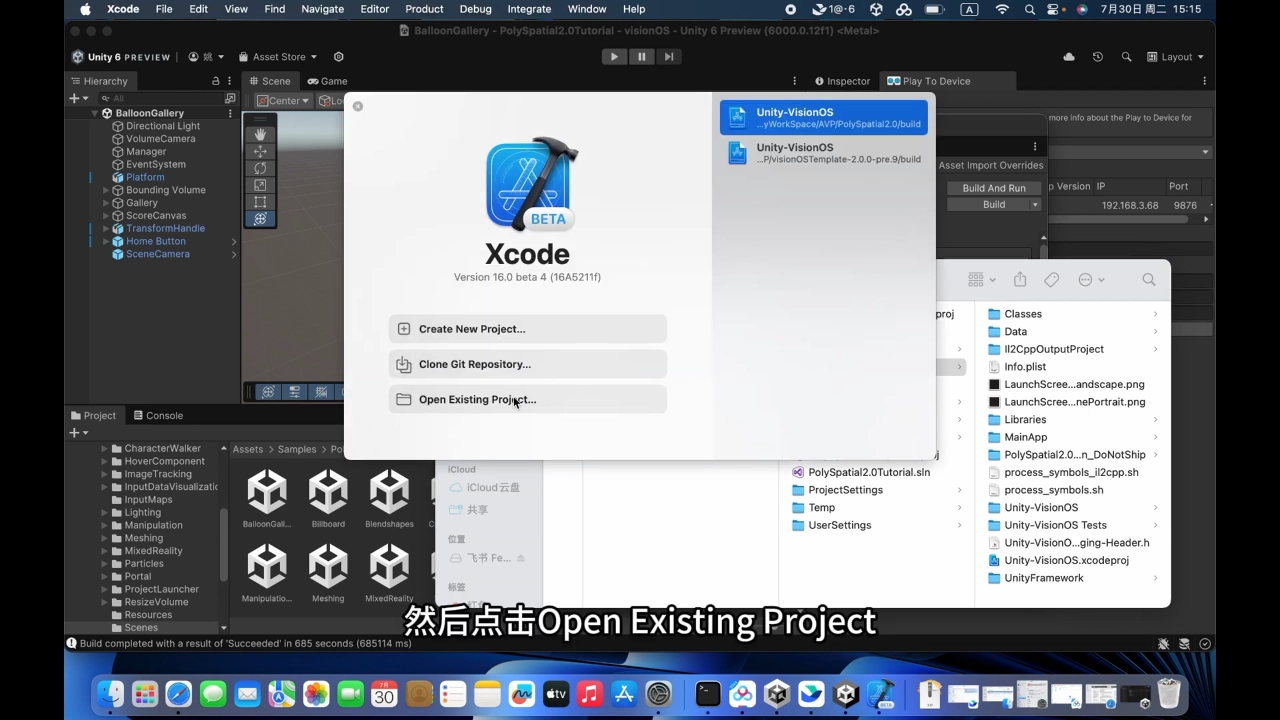1280x720 pixels.
Task: Switch to the Game tab
Action: [x=327, y=81]
